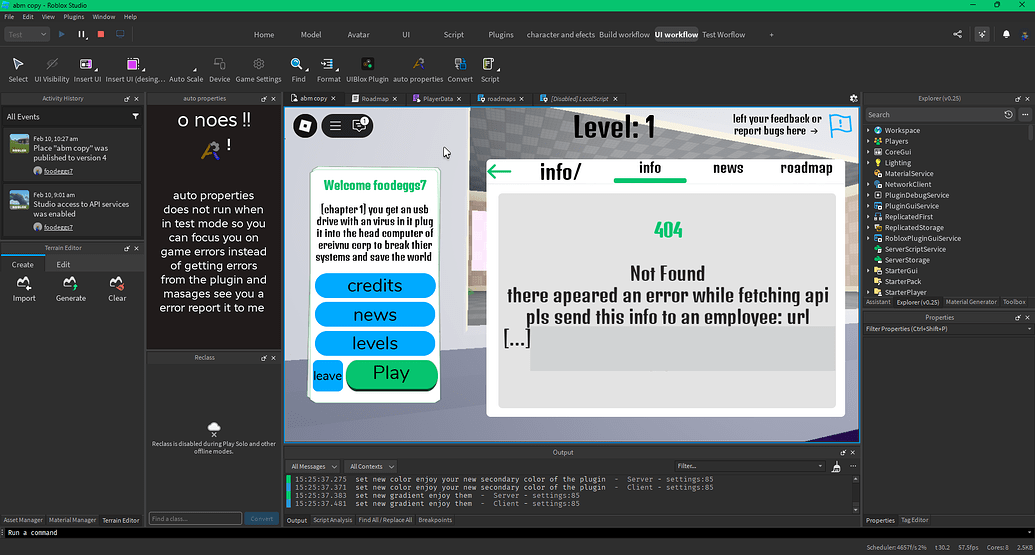
Task: Click the Auto Scale tool
Action: [x=186, y=69]
